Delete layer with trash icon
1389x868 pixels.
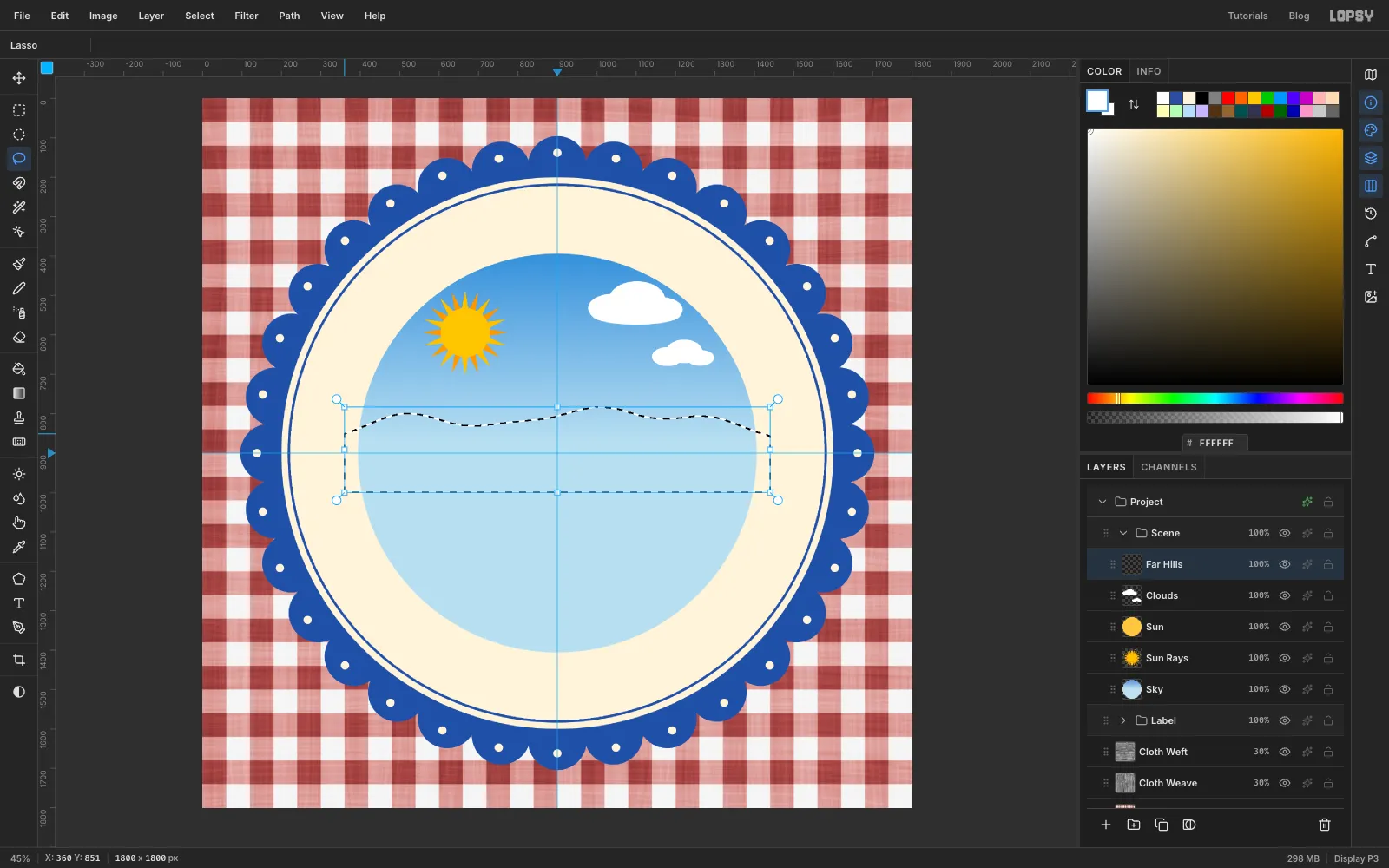1325,825
